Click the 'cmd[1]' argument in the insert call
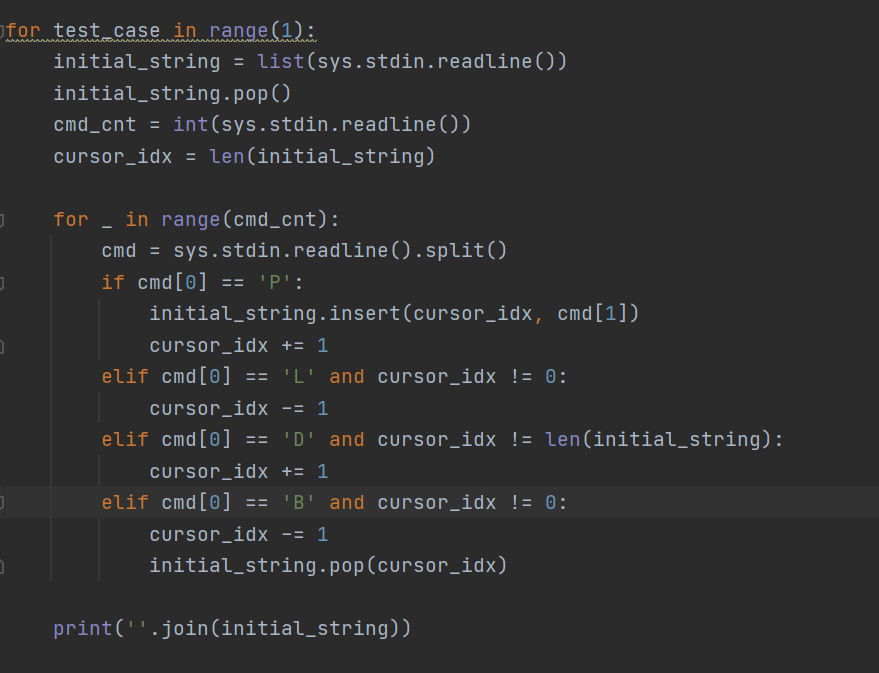 click(592, 313)
